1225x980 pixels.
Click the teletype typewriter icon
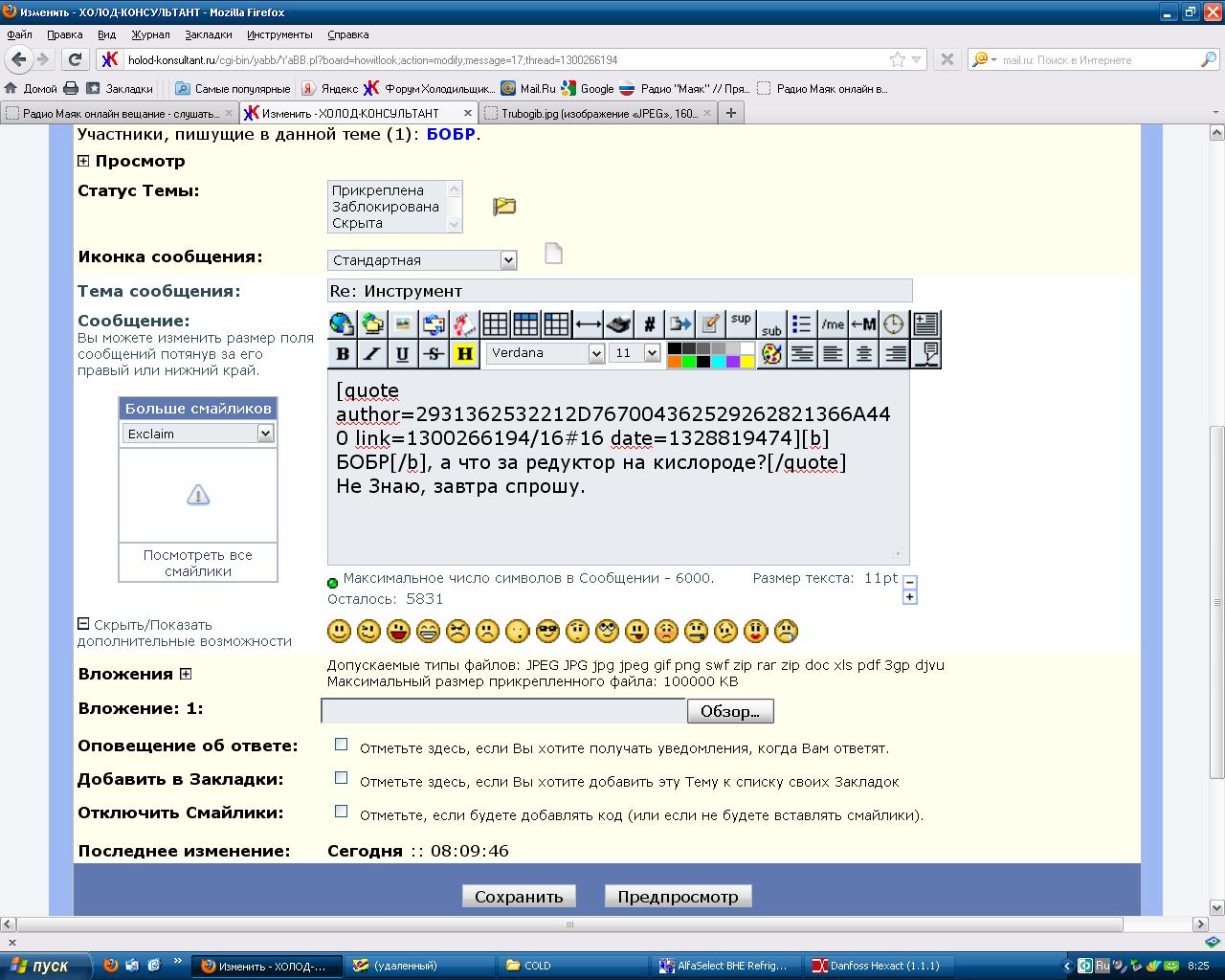coord(618,324)
